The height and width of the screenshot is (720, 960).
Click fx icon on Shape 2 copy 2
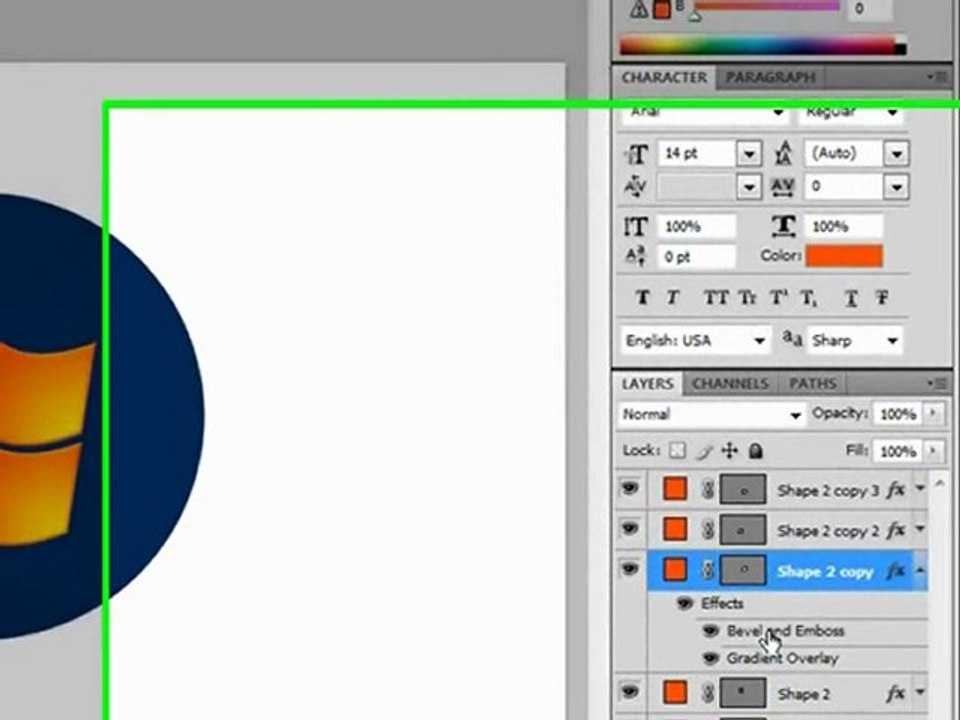pyautogui.click(x=896, y=530)
